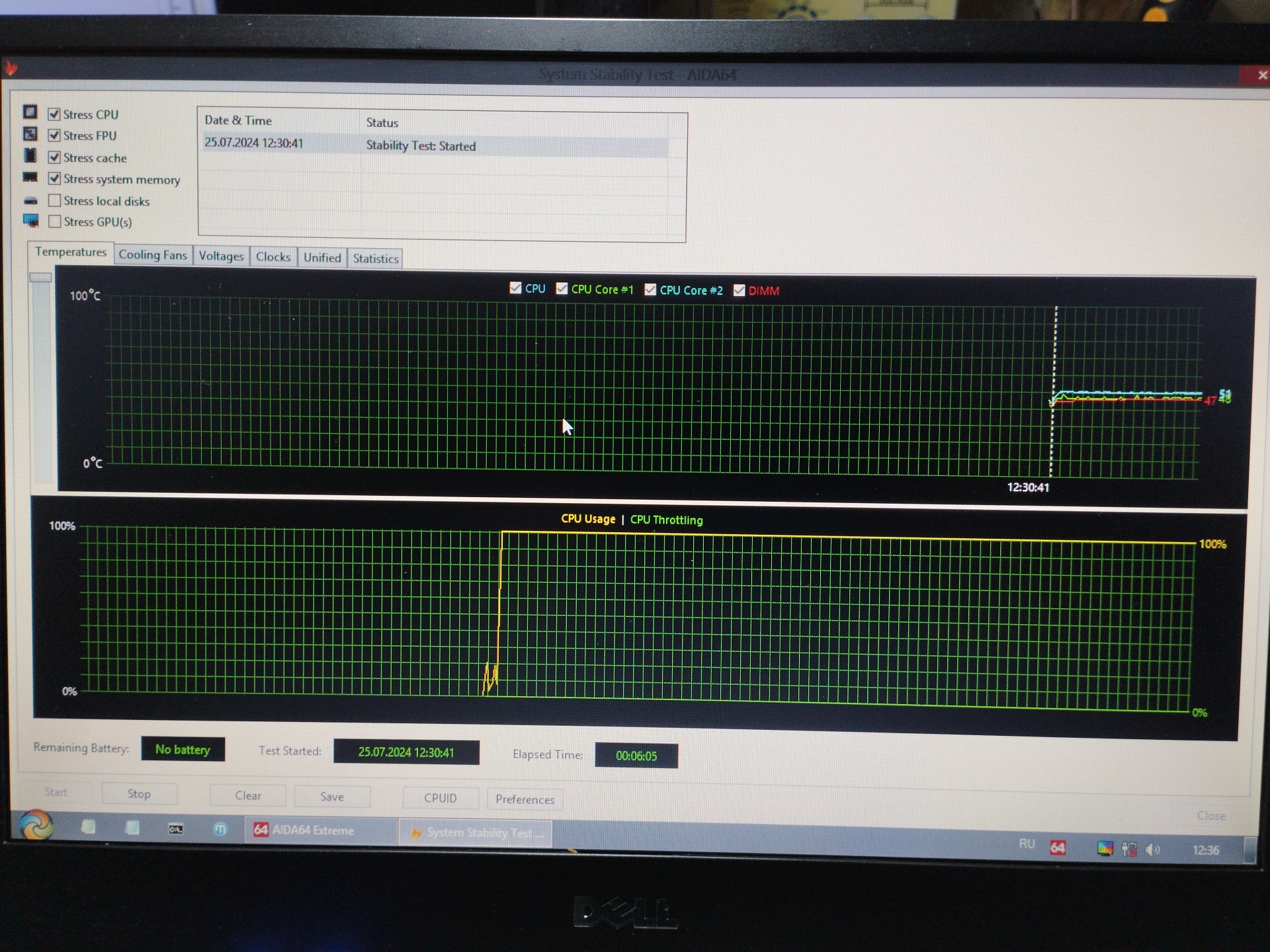
Task: Click the colorful display tray icon
Action: pyautogui.click(x=1105, y=848)
